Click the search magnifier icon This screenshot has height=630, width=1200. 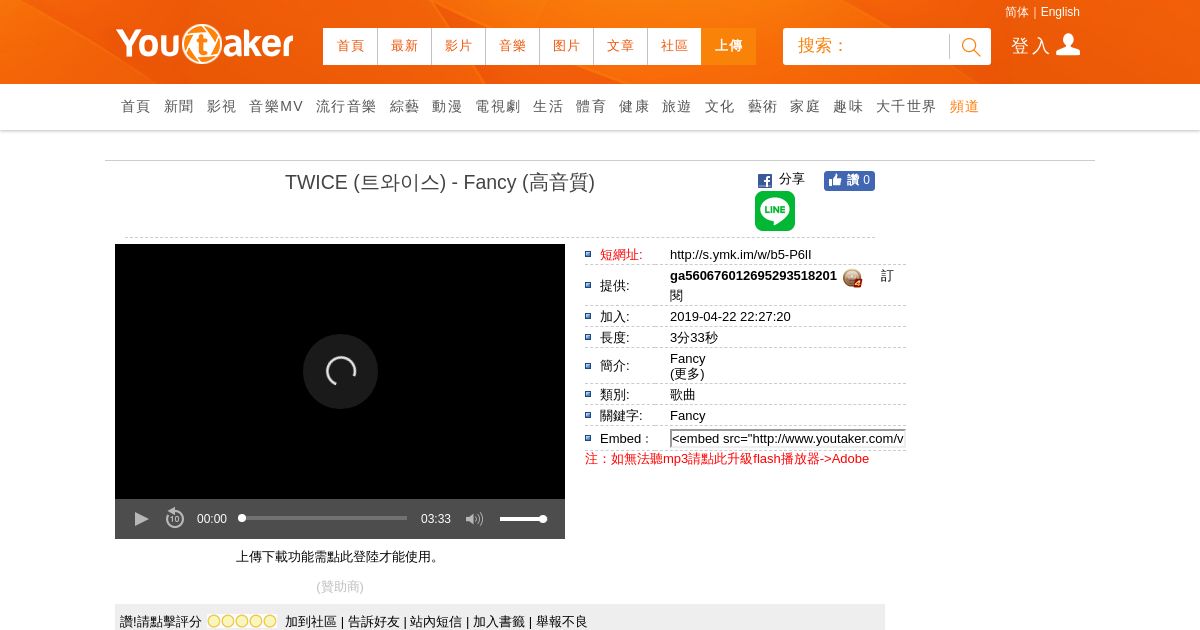tap(970, 47)
